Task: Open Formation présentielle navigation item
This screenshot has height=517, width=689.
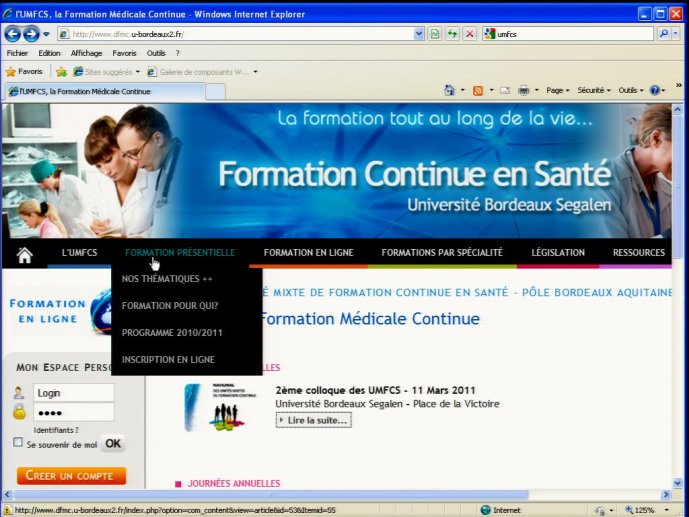Action: click(x=180, y=253)
